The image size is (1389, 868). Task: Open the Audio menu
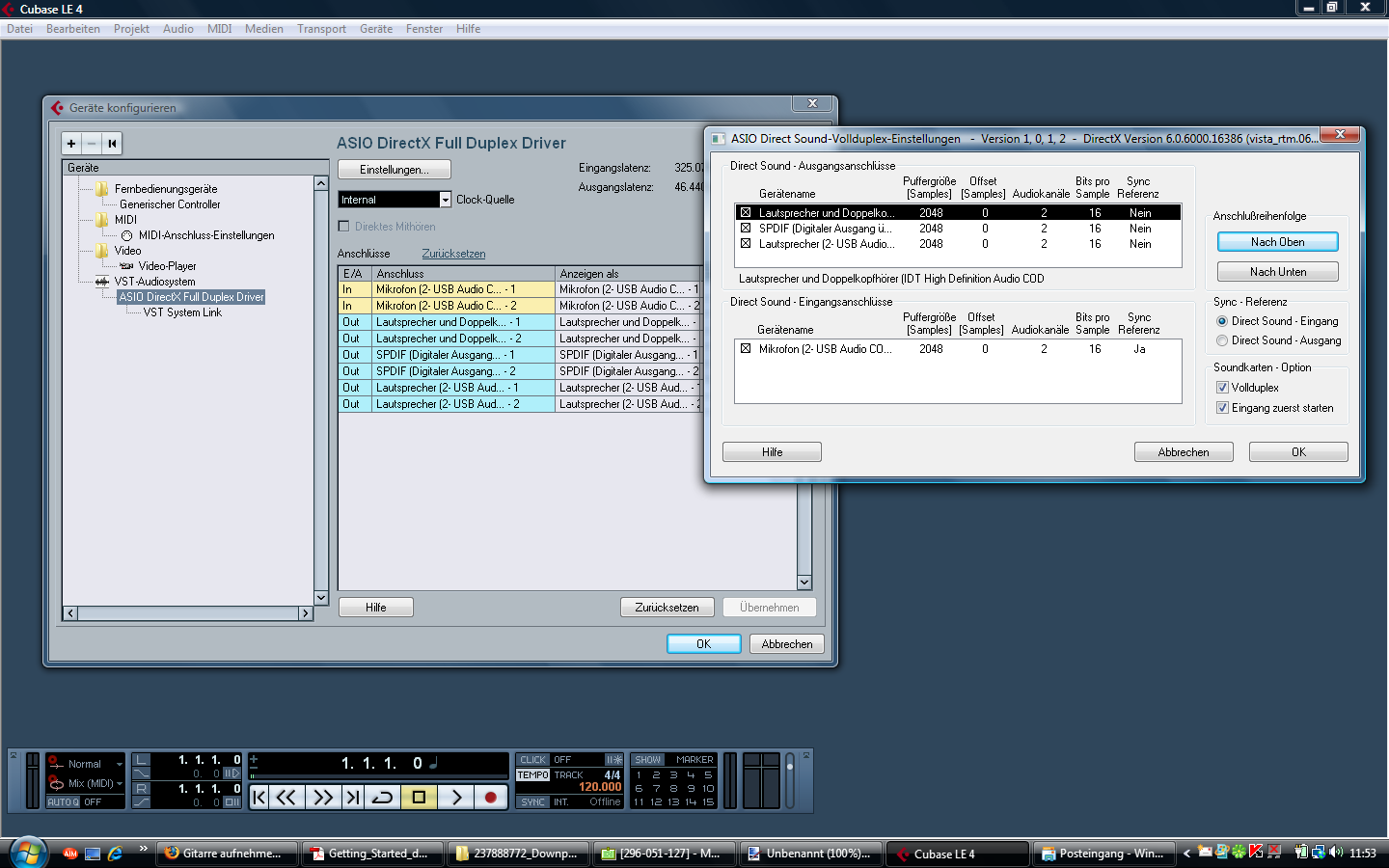(x=178, y=29)
